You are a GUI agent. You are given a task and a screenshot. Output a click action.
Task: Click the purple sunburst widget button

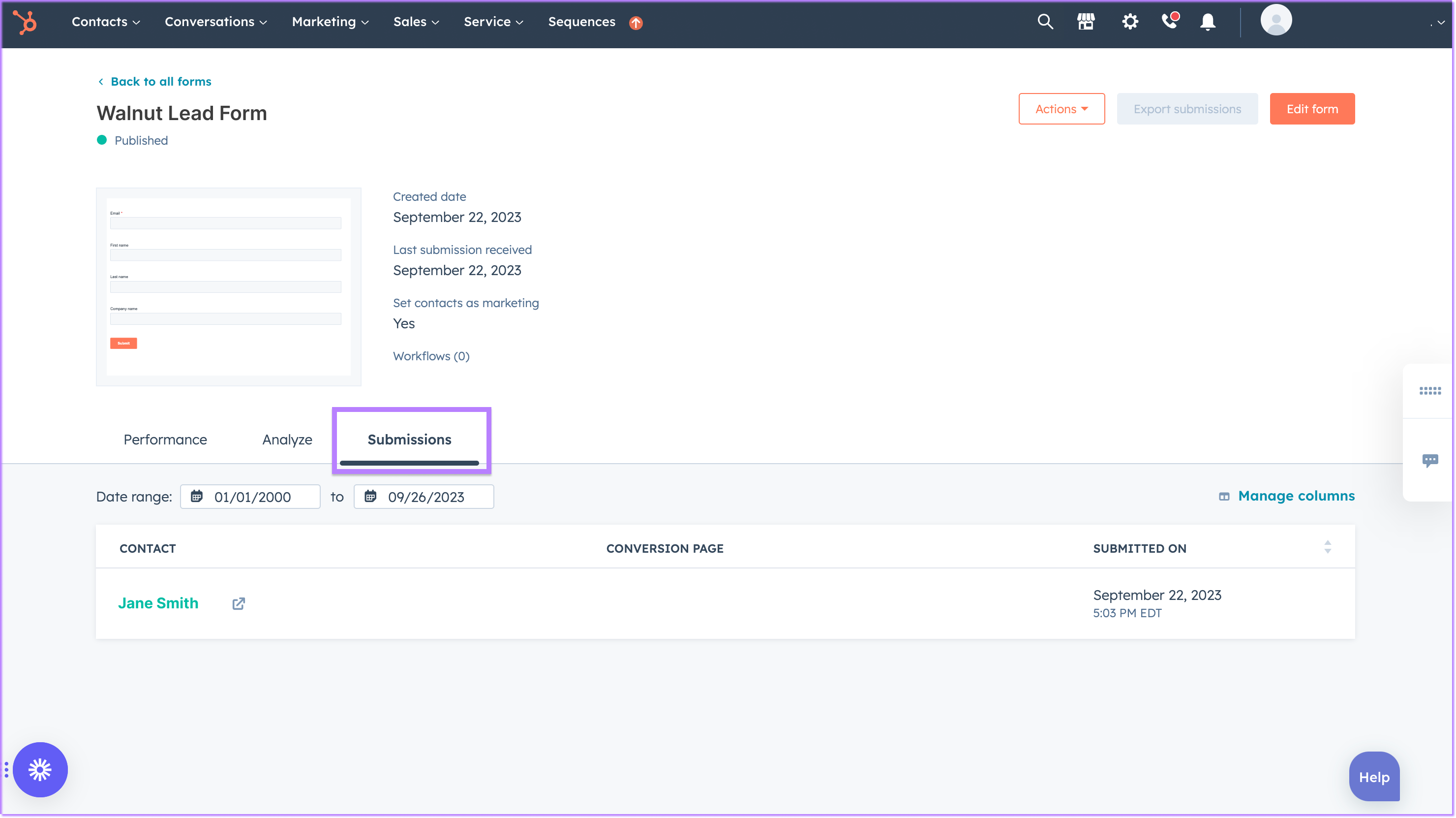(40, 769)
